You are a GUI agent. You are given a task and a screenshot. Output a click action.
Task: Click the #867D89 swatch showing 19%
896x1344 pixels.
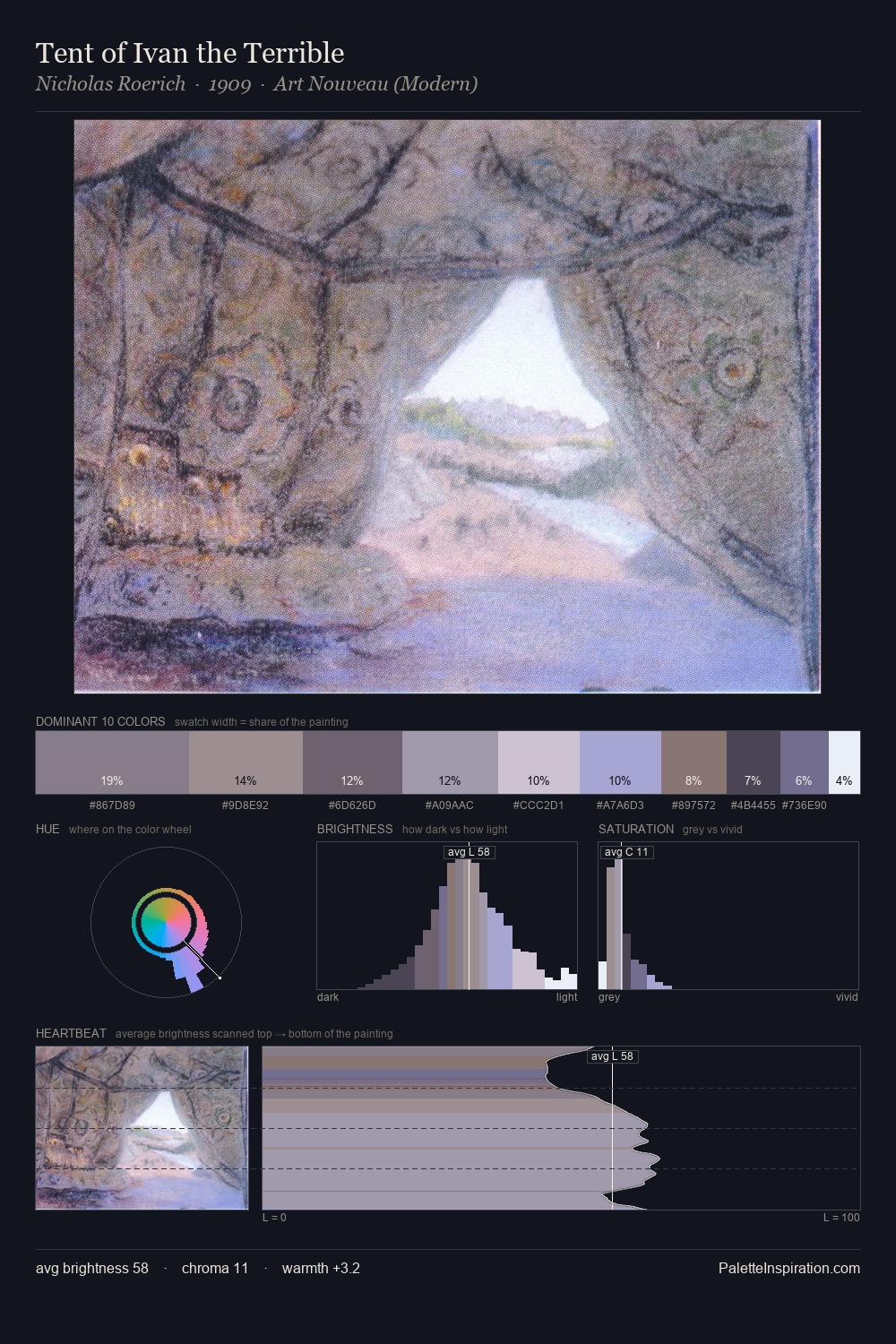(112, 762)
